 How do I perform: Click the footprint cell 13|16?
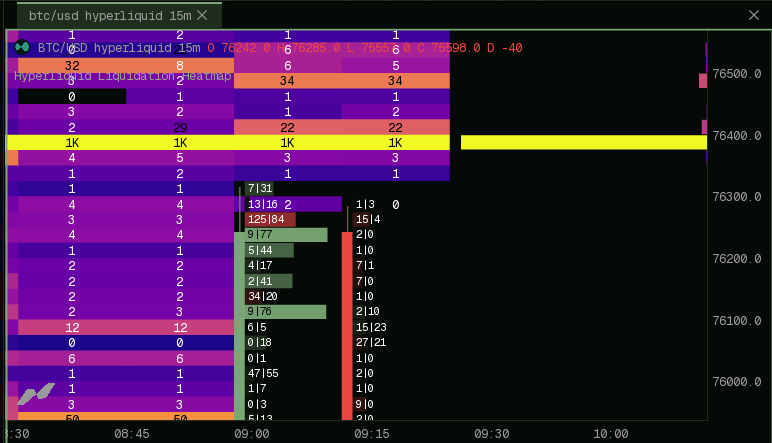pos(262,204)
